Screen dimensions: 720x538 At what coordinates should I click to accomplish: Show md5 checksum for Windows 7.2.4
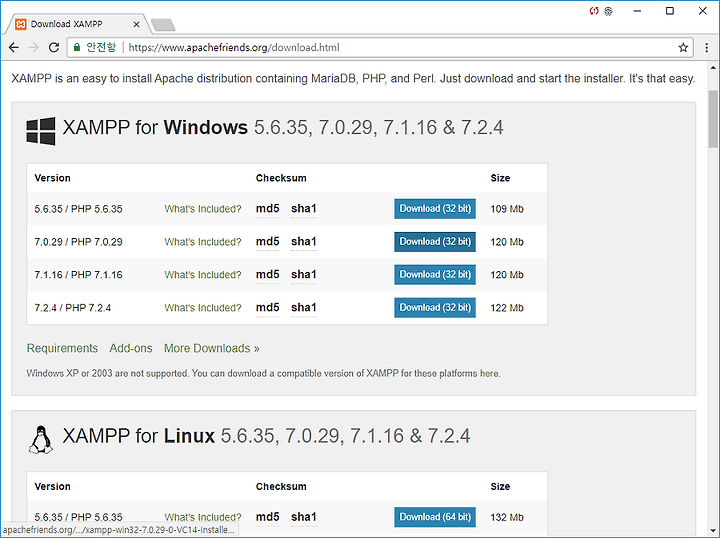coord(267,308)
